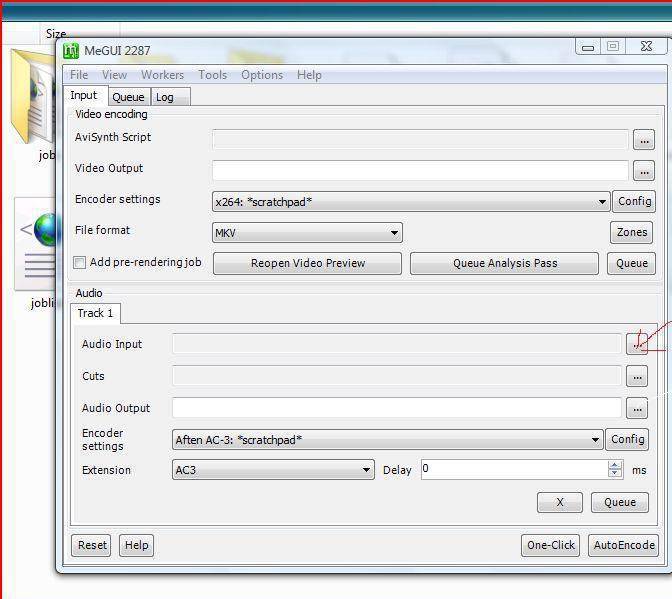Switch to the Queue tab
672x599 pixels.
[128, 97]
